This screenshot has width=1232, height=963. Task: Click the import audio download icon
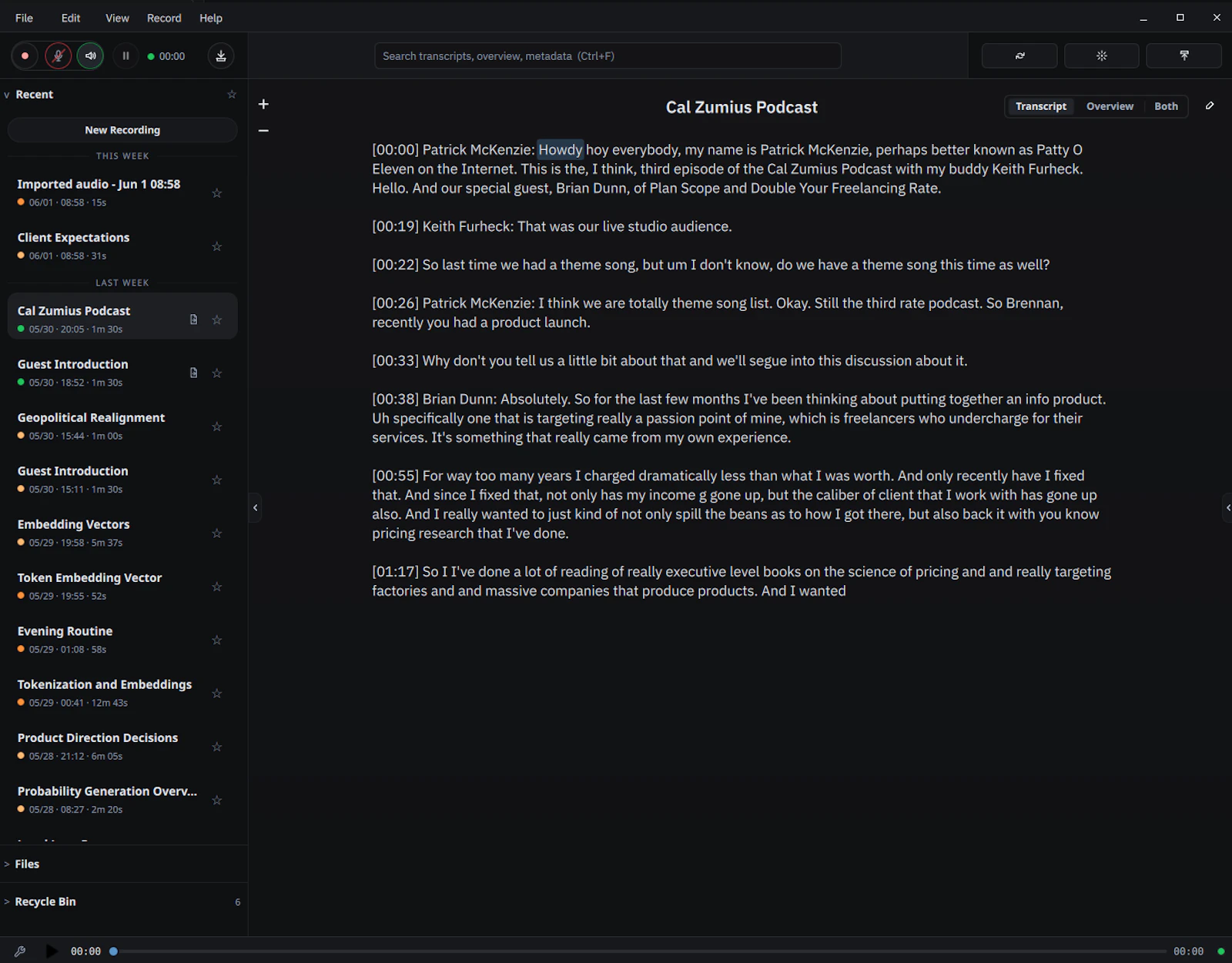point(221,56)
